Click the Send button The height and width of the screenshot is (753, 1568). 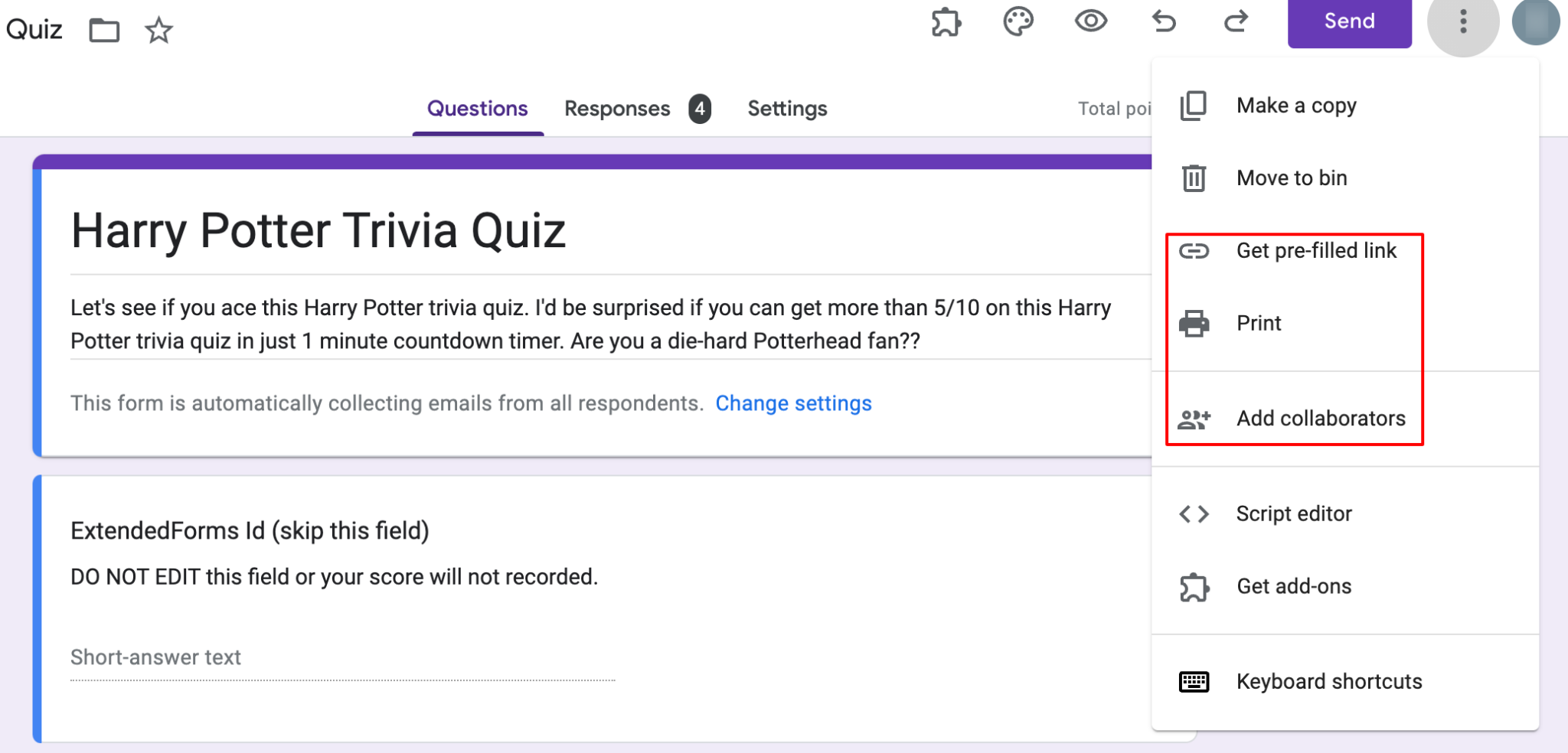point(1349,21)
